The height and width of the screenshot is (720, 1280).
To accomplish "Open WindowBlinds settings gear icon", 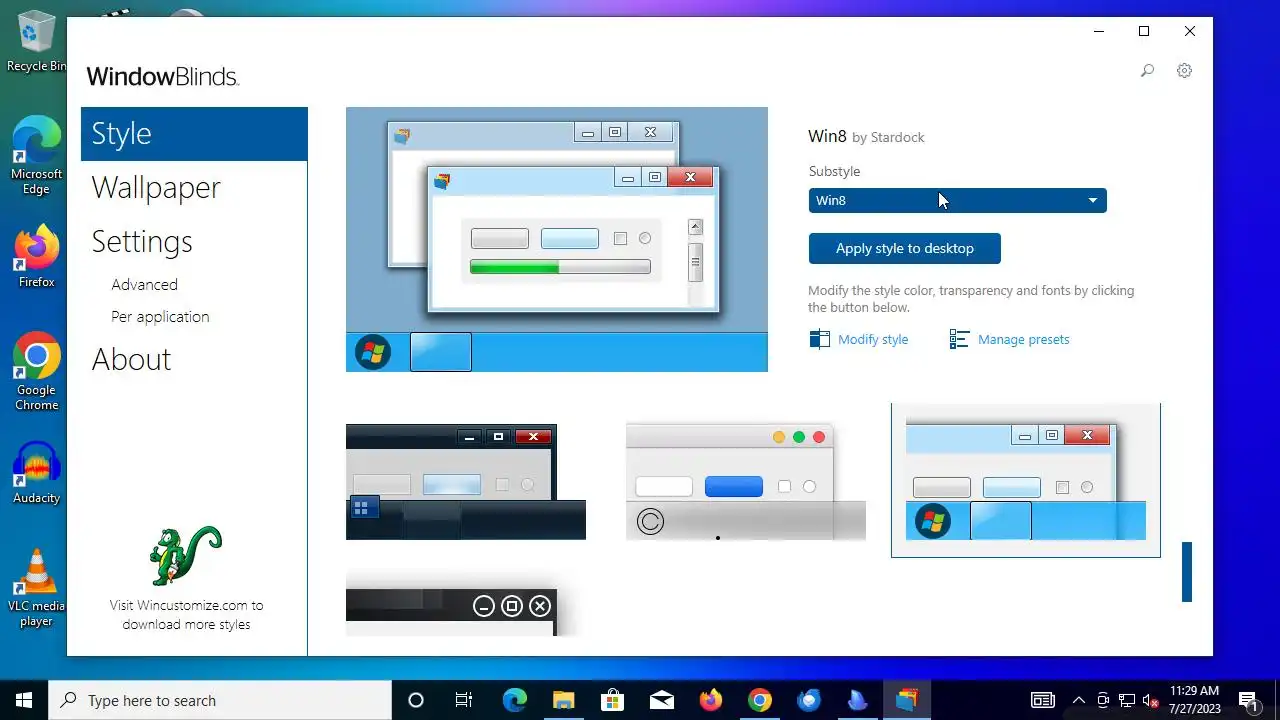I will [x=1184, y=71].
